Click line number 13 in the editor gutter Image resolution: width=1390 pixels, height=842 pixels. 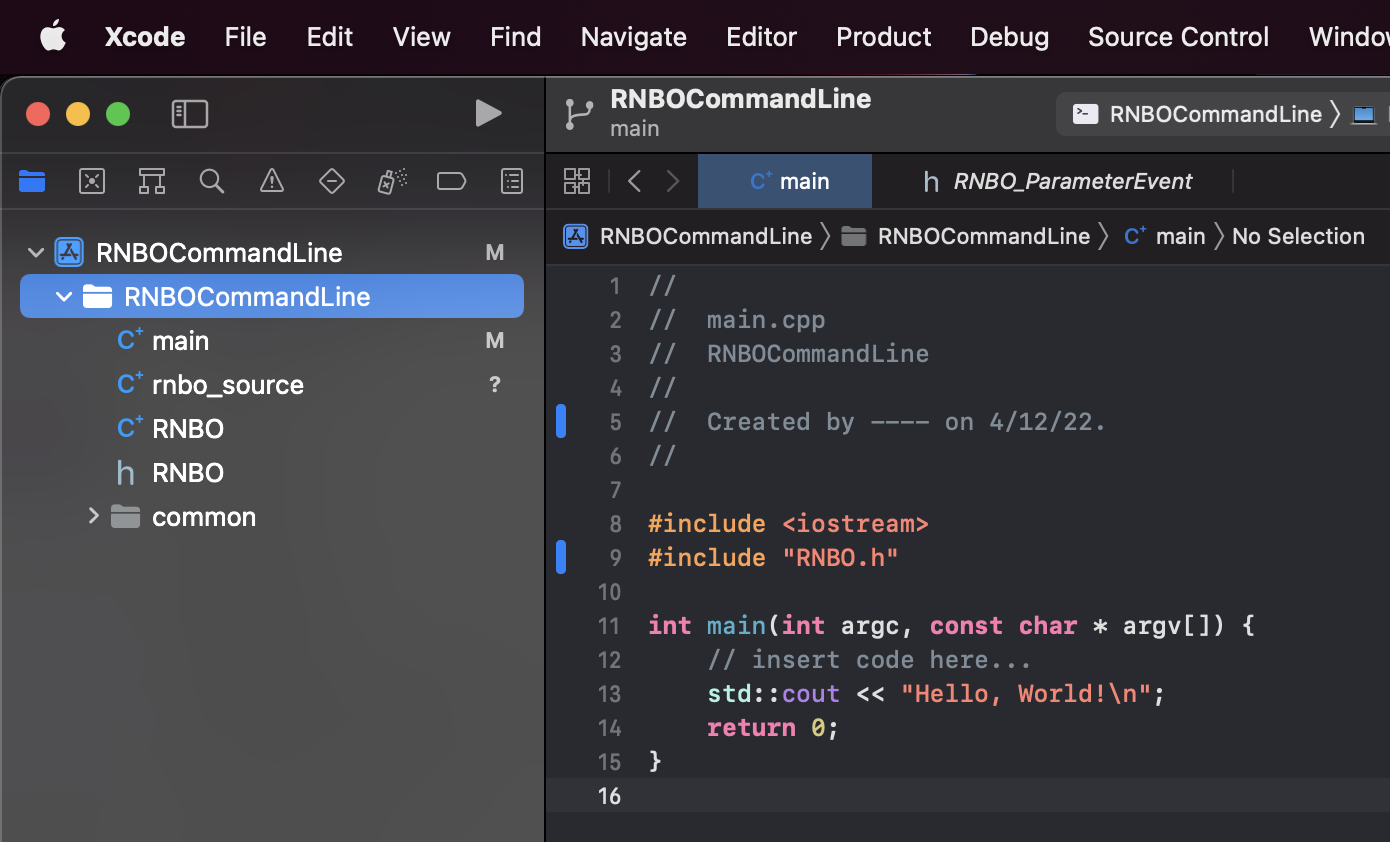pyautogui.click(x=609, y=693)
